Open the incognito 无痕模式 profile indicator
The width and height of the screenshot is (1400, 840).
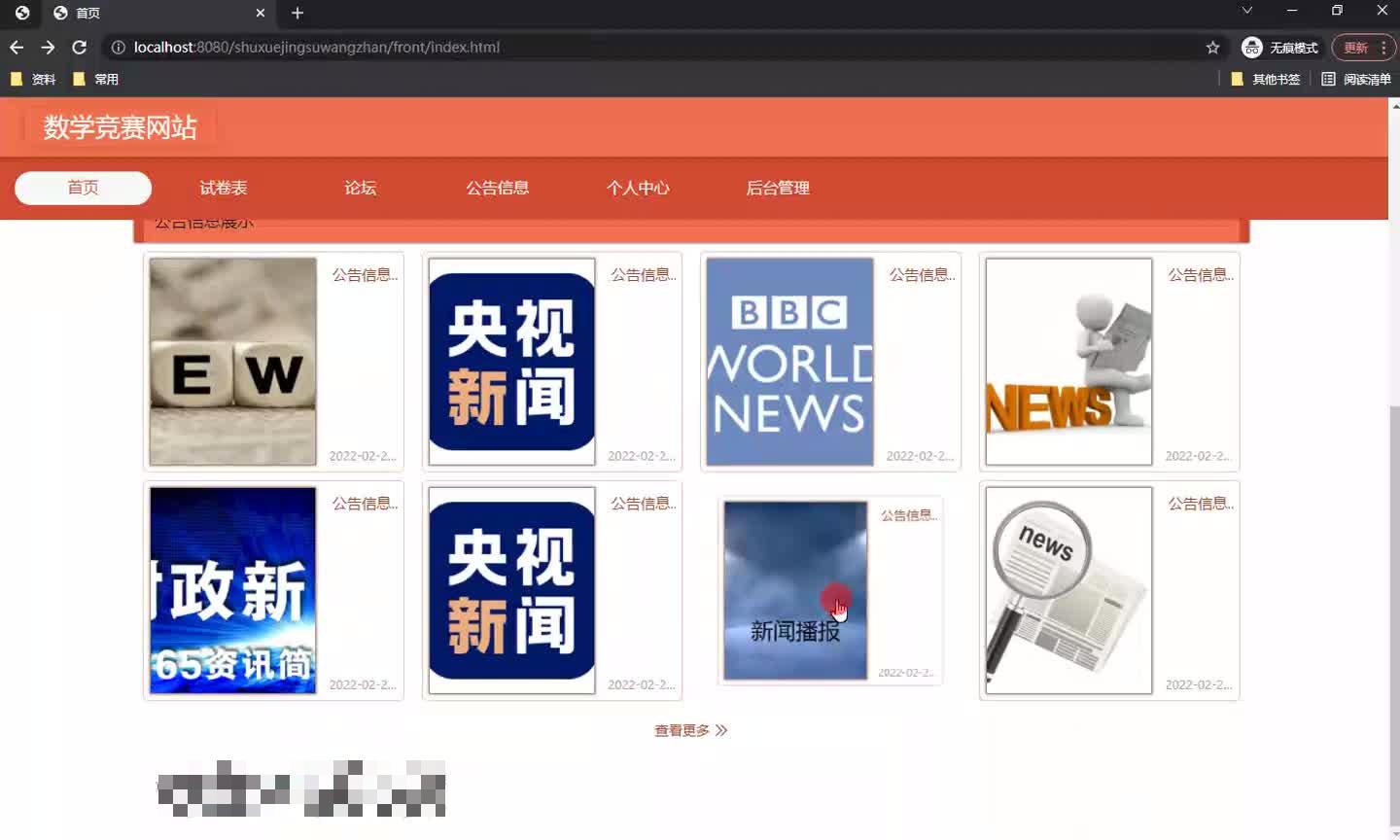[x=1279, y=47]
